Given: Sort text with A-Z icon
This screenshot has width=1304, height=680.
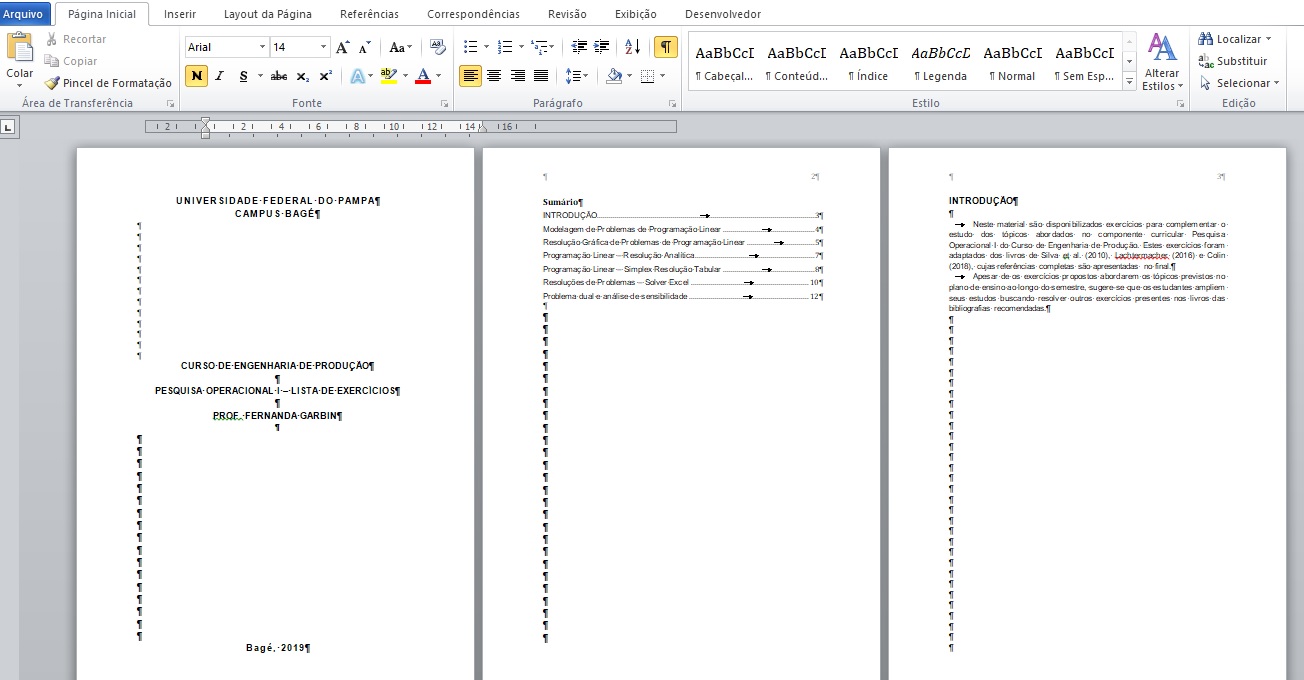Looking at the screenshot, I should click(x=632, y=47).
